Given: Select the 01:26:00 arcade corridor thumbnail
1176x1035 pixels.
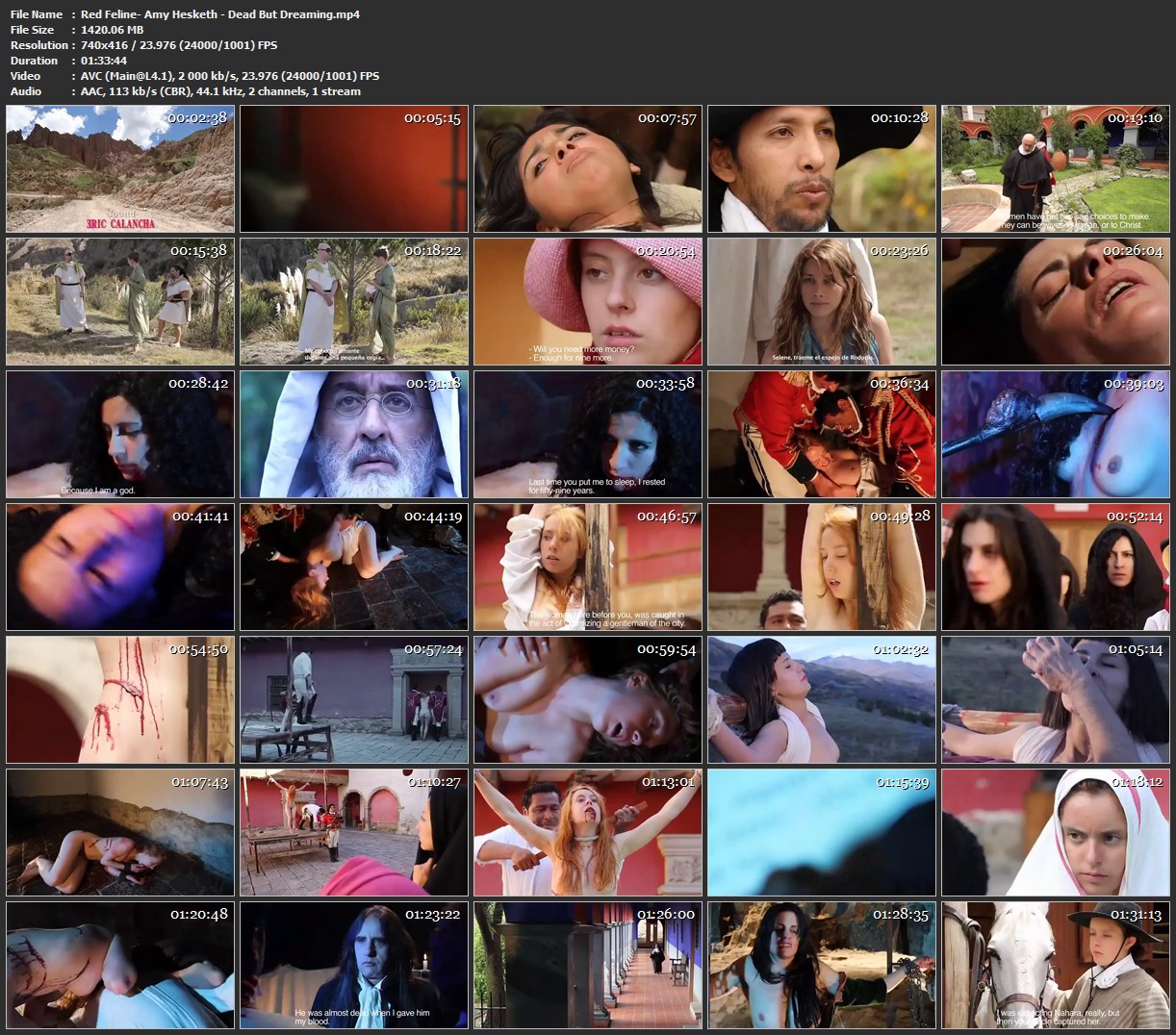Looking at the screenshot, I should coord(588,966).
